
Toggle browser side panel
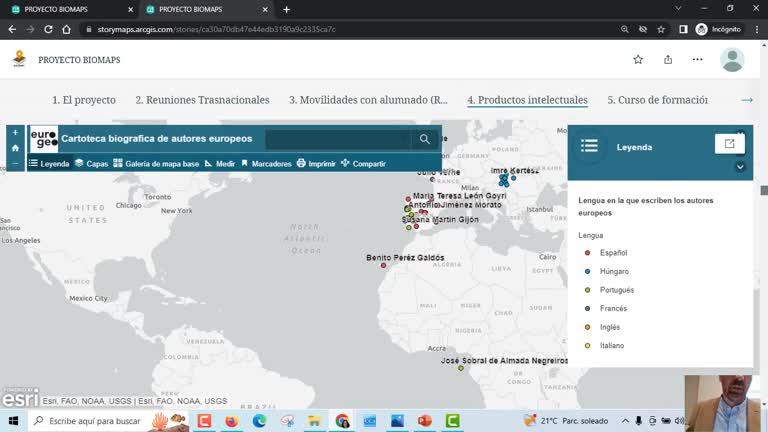point(683,29)
